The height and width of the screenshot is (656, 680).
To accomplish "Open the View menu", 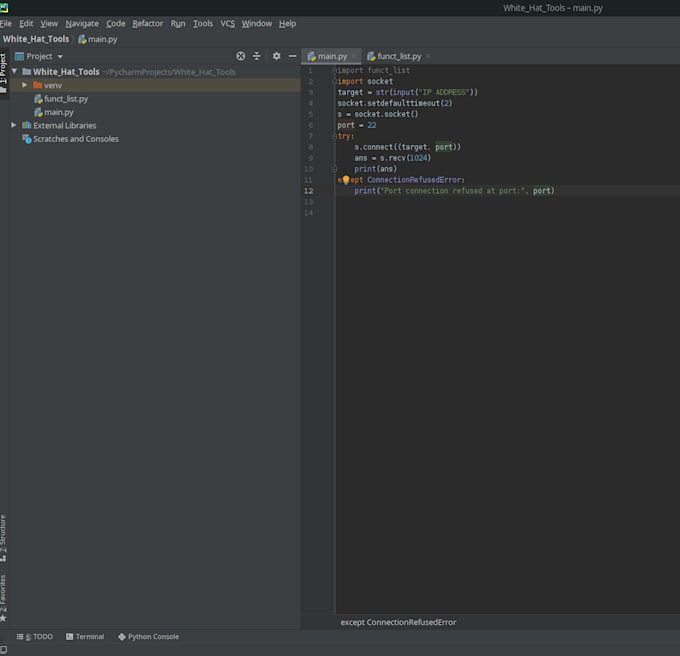I will pyautogui.click(x=49, y=23).
